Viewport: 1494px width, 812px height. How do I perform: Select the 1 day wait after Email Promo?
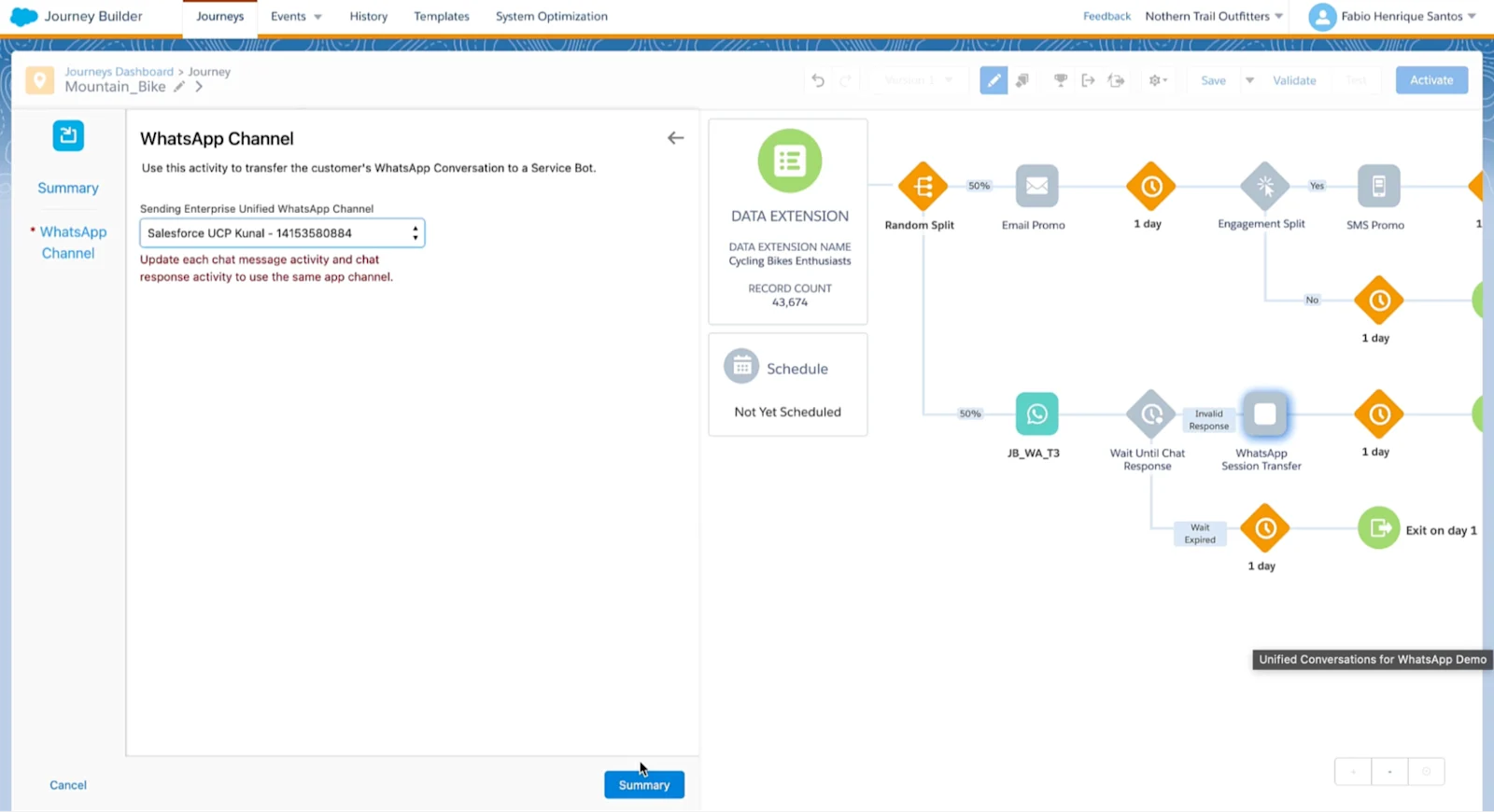[1150, 186]
